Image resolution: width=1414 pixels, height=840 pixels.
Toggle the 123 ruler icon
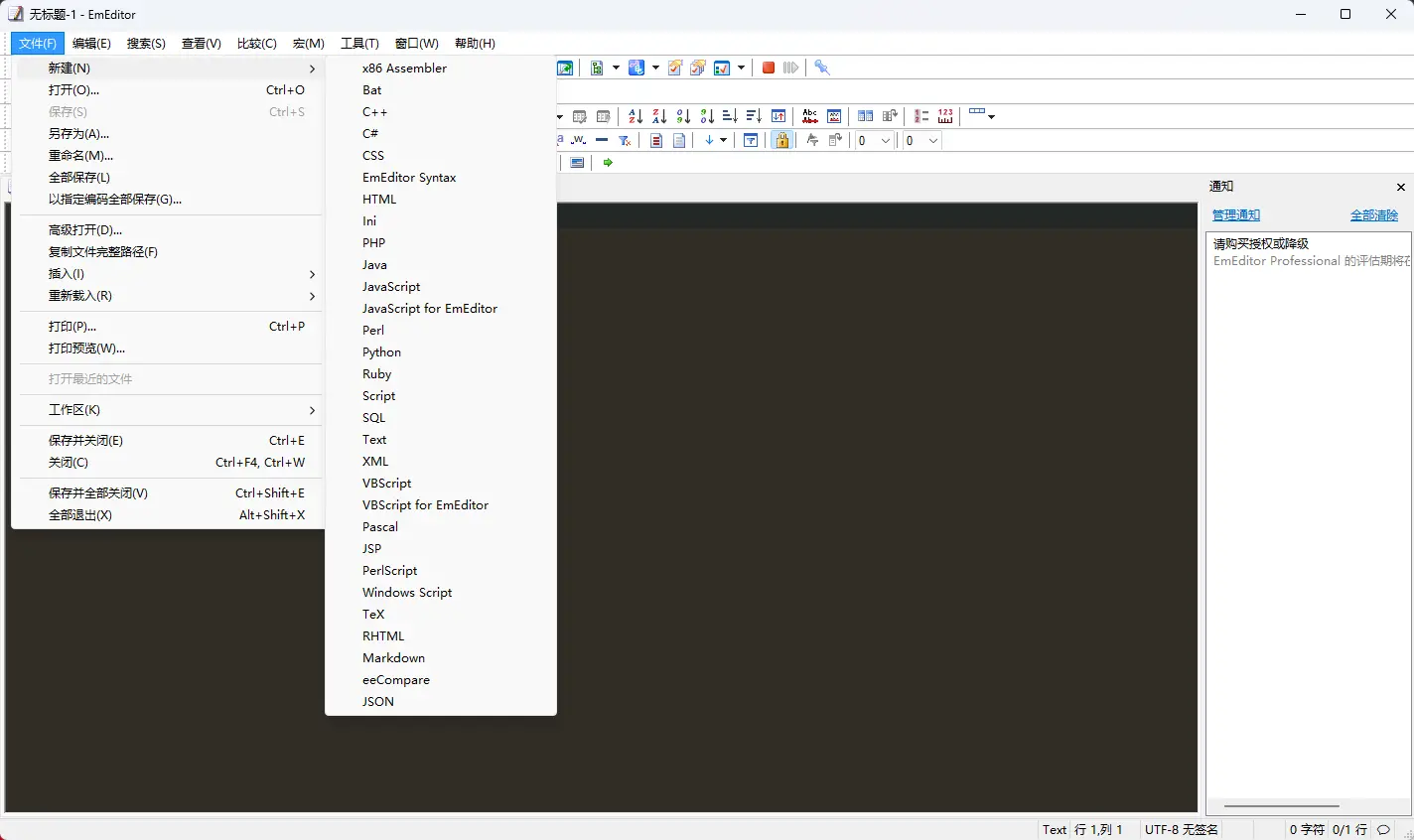(x=945, y=116)
